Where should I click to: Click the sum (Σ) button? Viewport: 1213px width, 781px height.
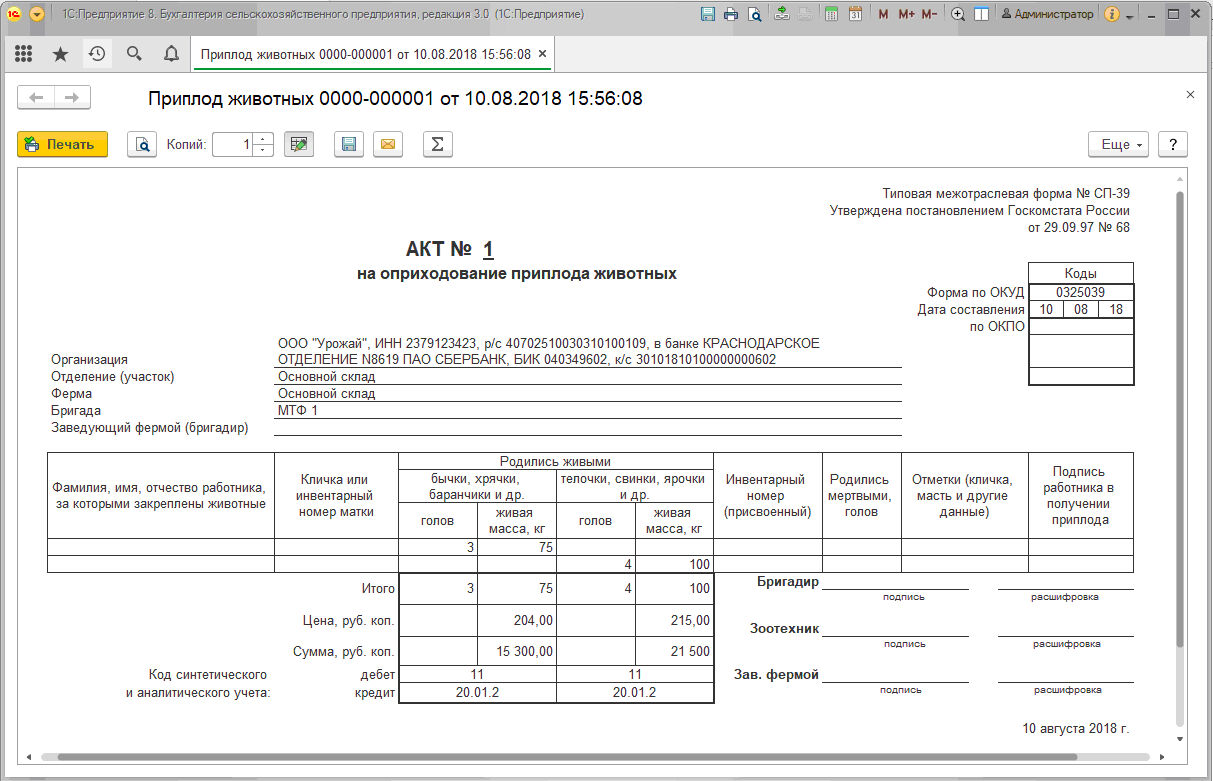[x=437, y=145]
